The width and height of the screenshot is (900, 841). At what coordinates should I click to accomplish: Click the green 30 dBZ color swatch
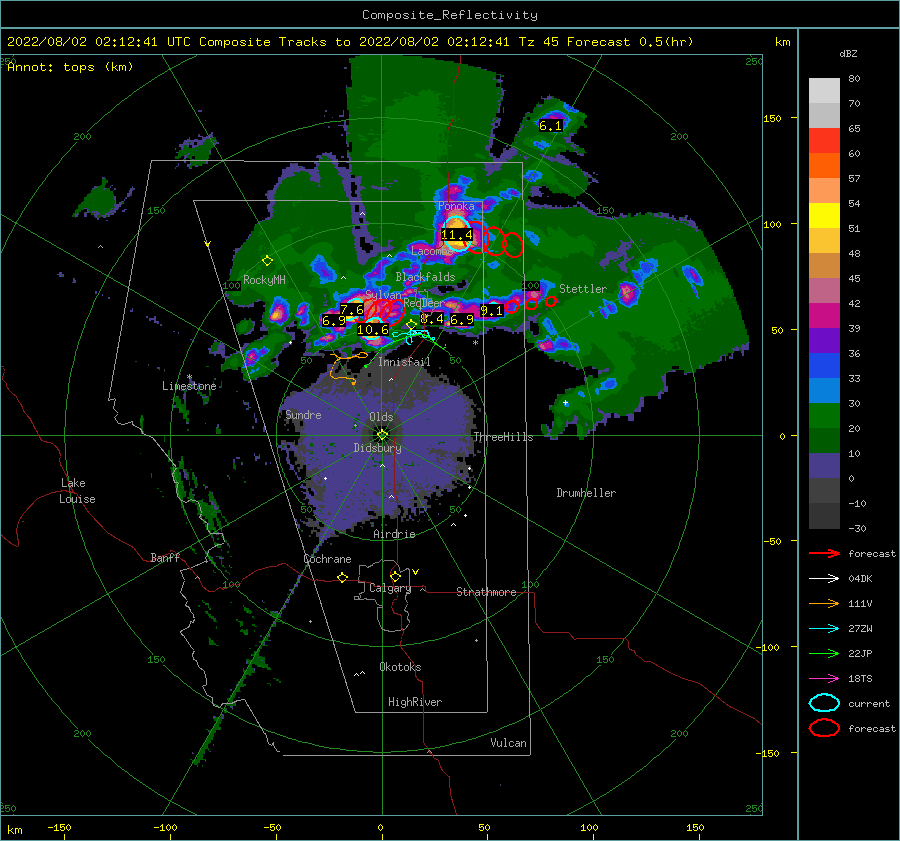click(x=824, y=416)
